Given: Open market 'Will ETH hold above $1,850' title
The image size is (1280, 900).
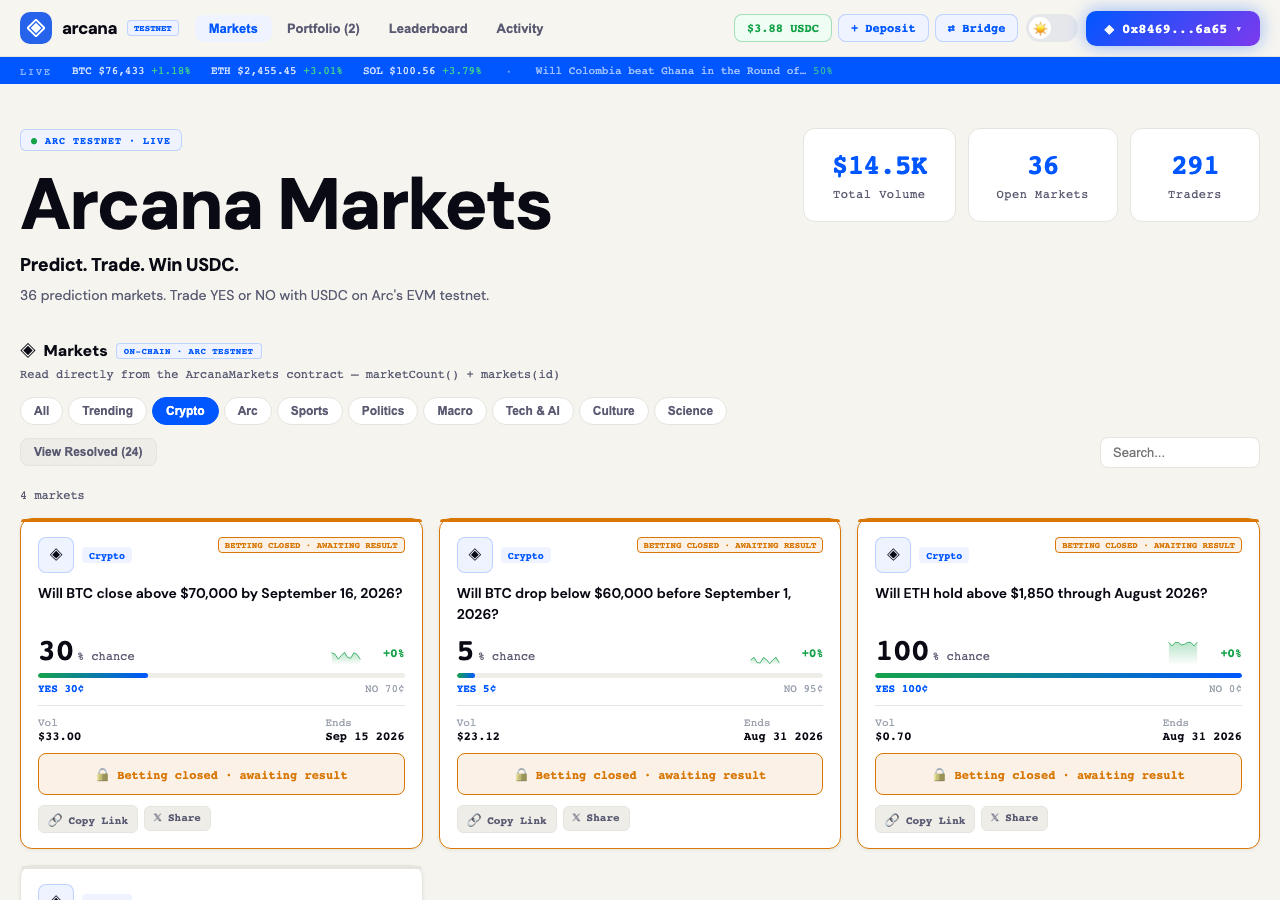Looking at the screenshot, I should tap(1041, 593).
